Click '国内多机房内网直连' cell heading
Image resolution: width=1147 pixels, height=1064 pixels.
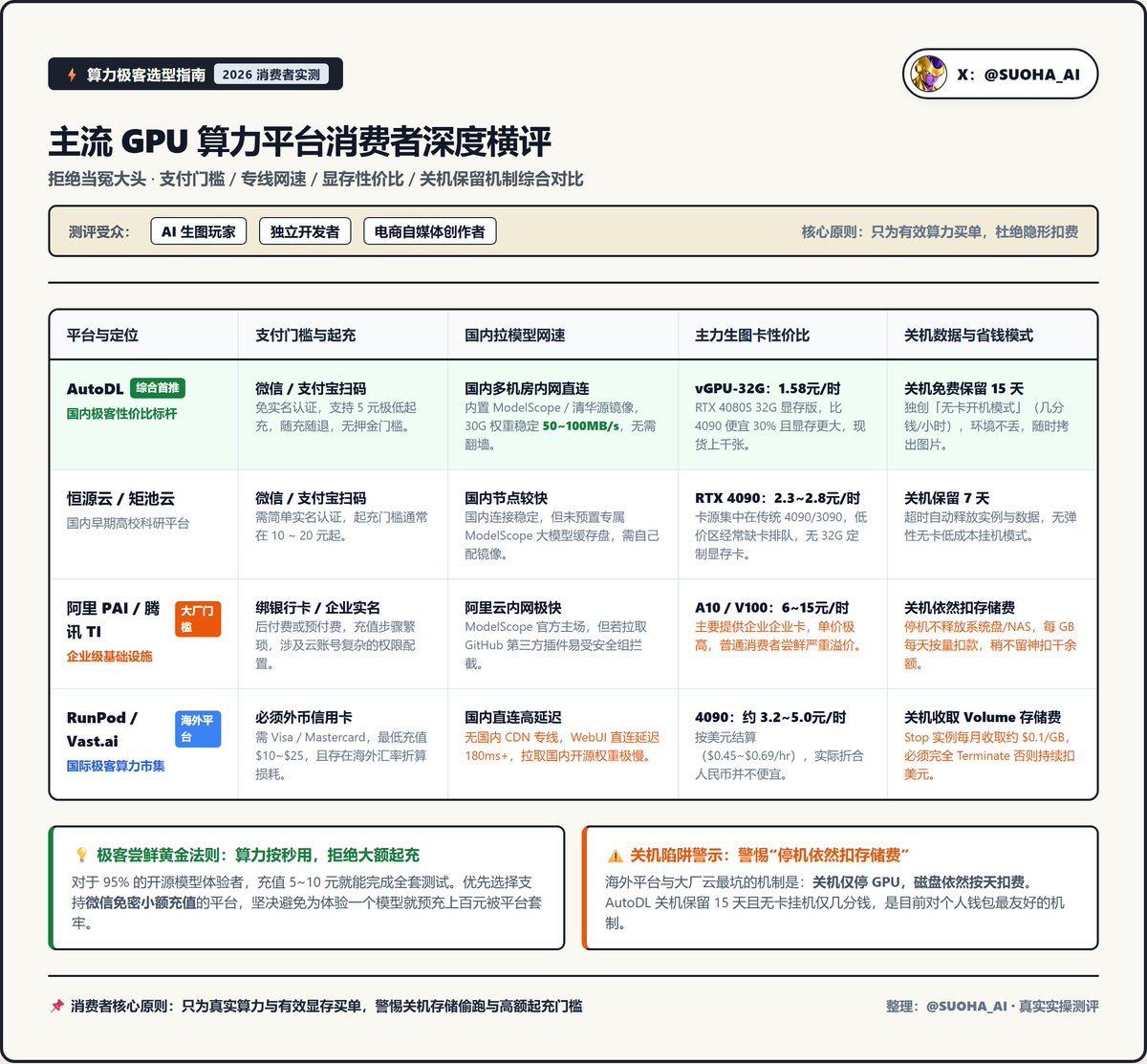click(527, 389)
